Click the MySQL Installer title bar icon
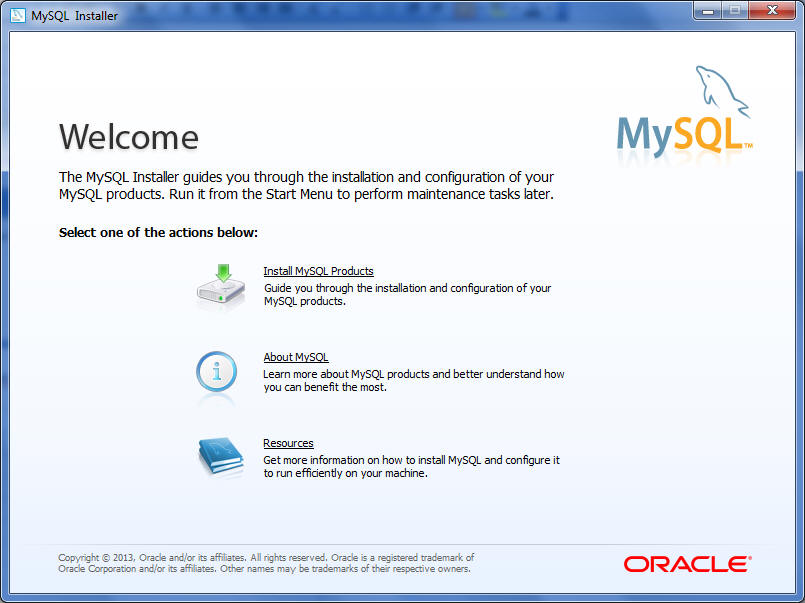805x603 pixels. (17, 15)
